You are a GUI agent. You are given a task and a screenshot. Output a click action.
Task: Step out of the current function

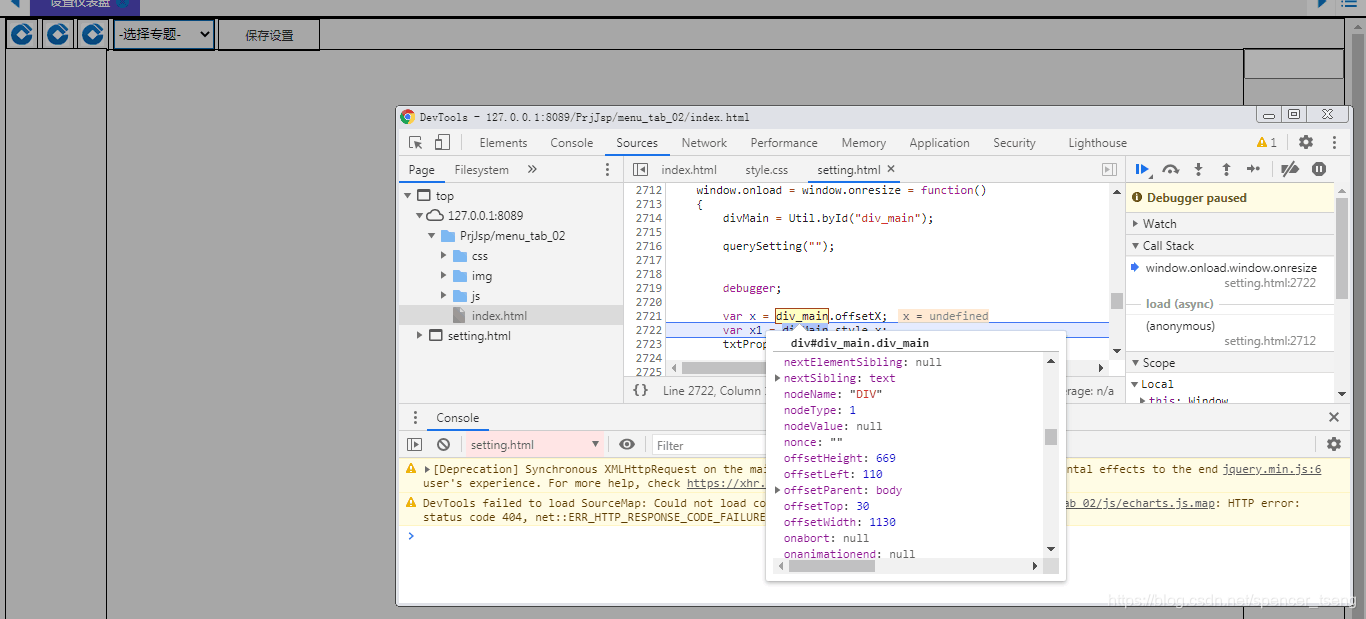1225,169
